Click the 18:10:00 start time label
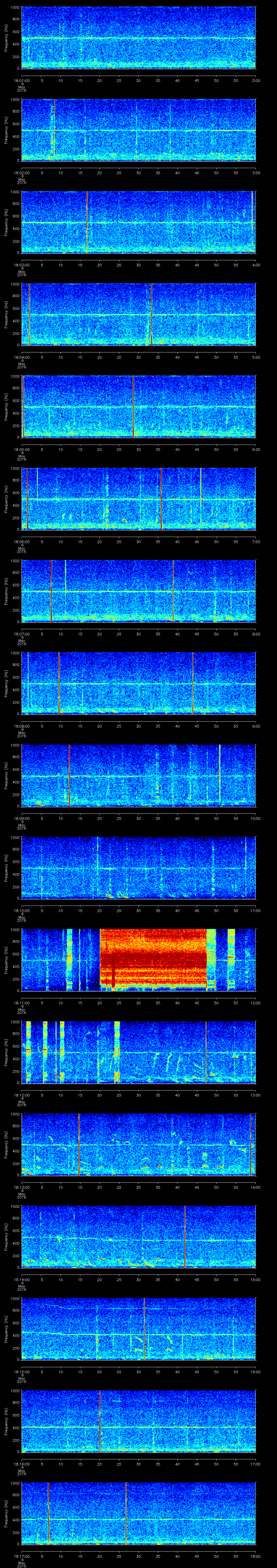This screenshot has width=277, height=1568. [21, 910]
